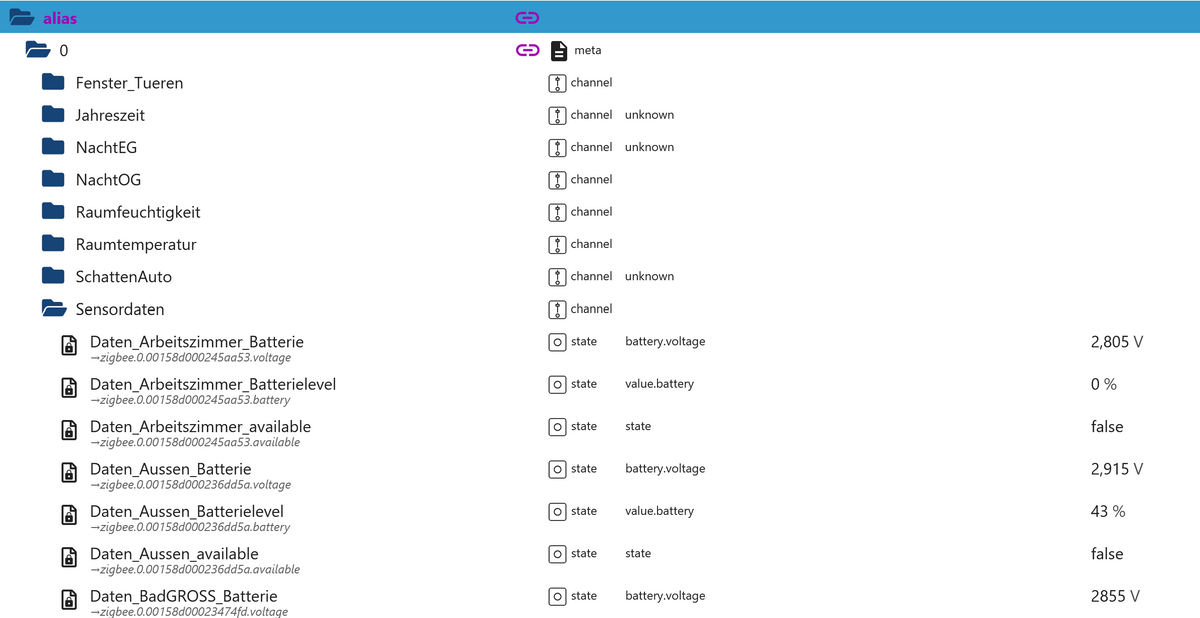The height and width of the screenshot is (618, 1200).
Task: Collapse the 0 instance folder
Action: coord(37,50)
